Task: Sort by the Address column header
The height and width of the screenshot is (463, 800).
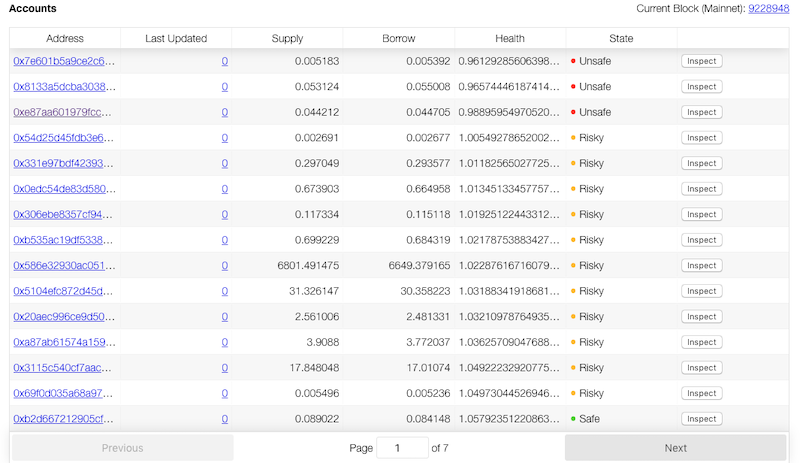Action: coord(65,38)
